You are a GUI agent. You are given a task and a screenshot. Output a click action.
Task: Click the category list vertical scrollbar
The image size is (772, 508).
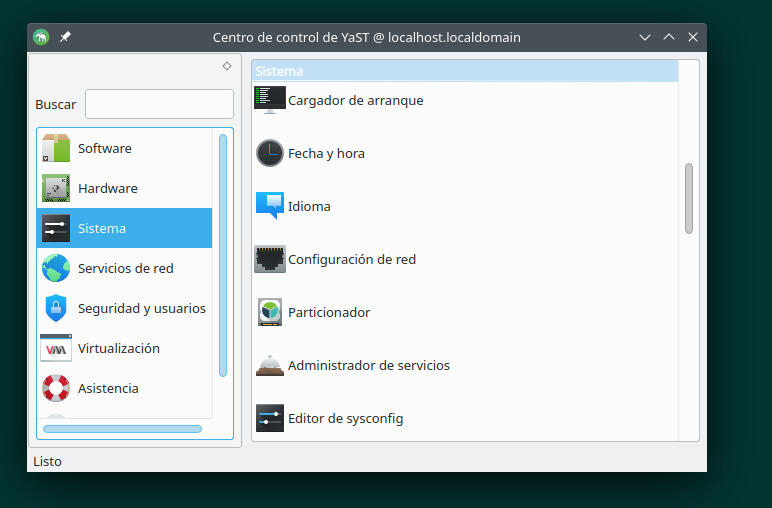point(223,255)
